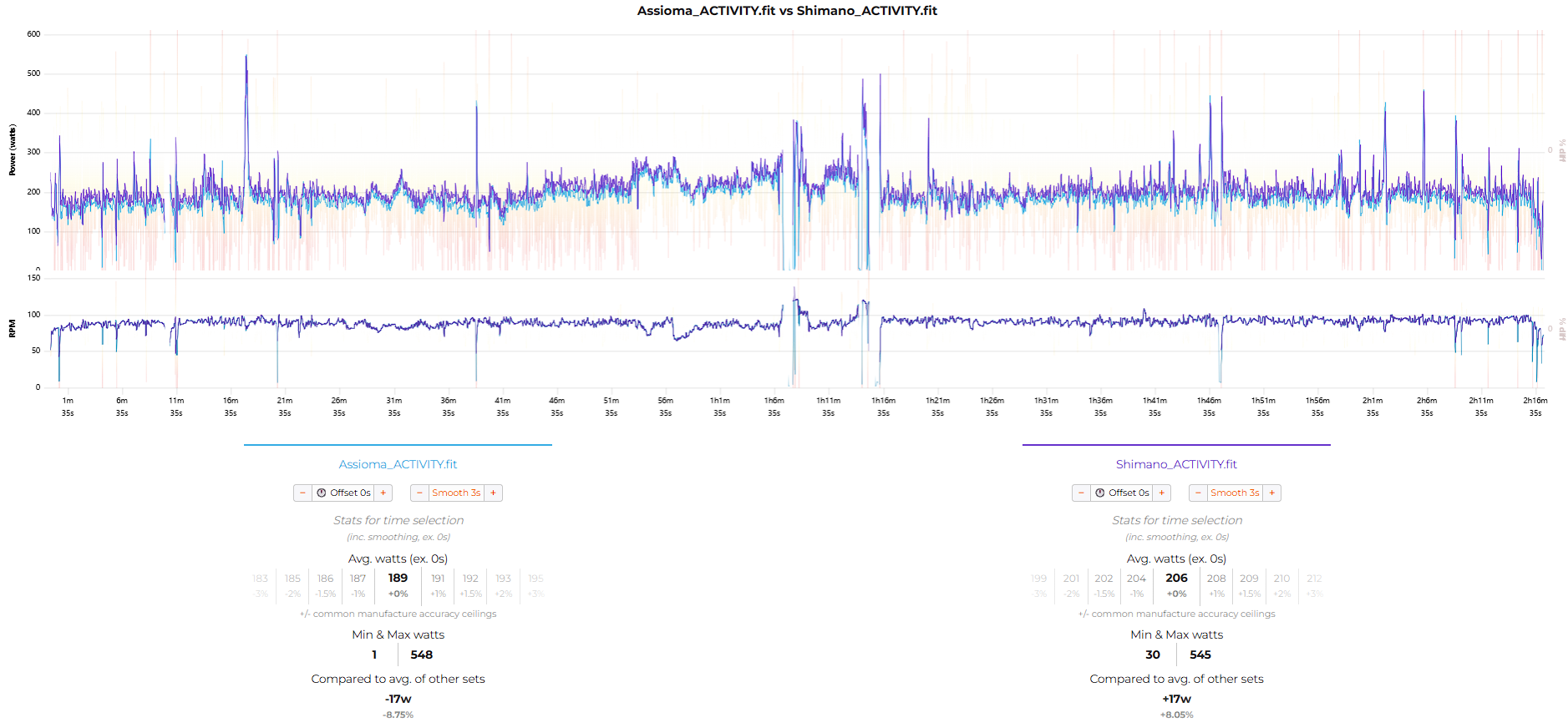
Task: Click the Shimano Smooth 3s label
Action: point(1235,493)
